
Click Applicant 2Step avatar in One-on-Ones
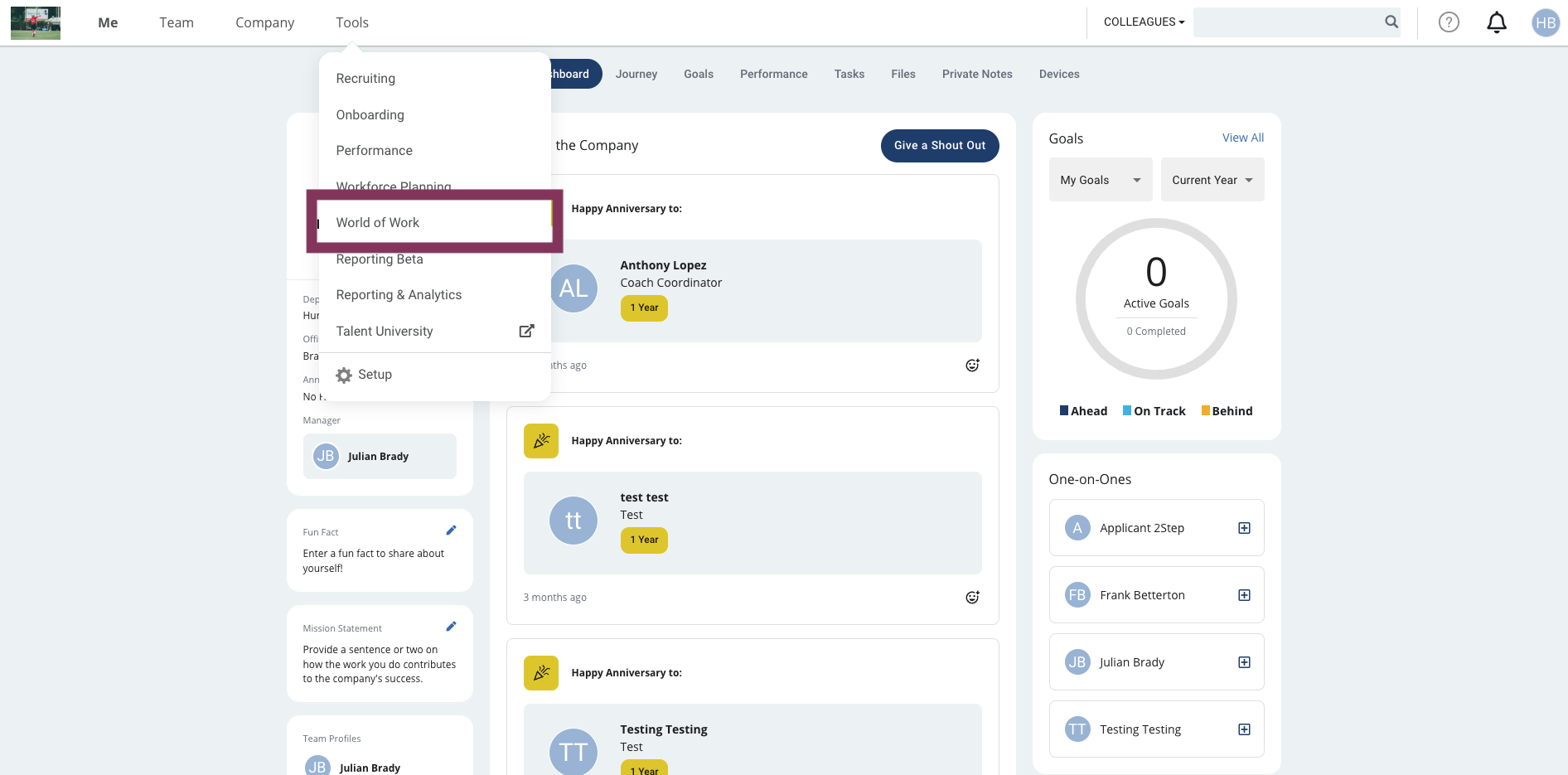click(1077, 528)
